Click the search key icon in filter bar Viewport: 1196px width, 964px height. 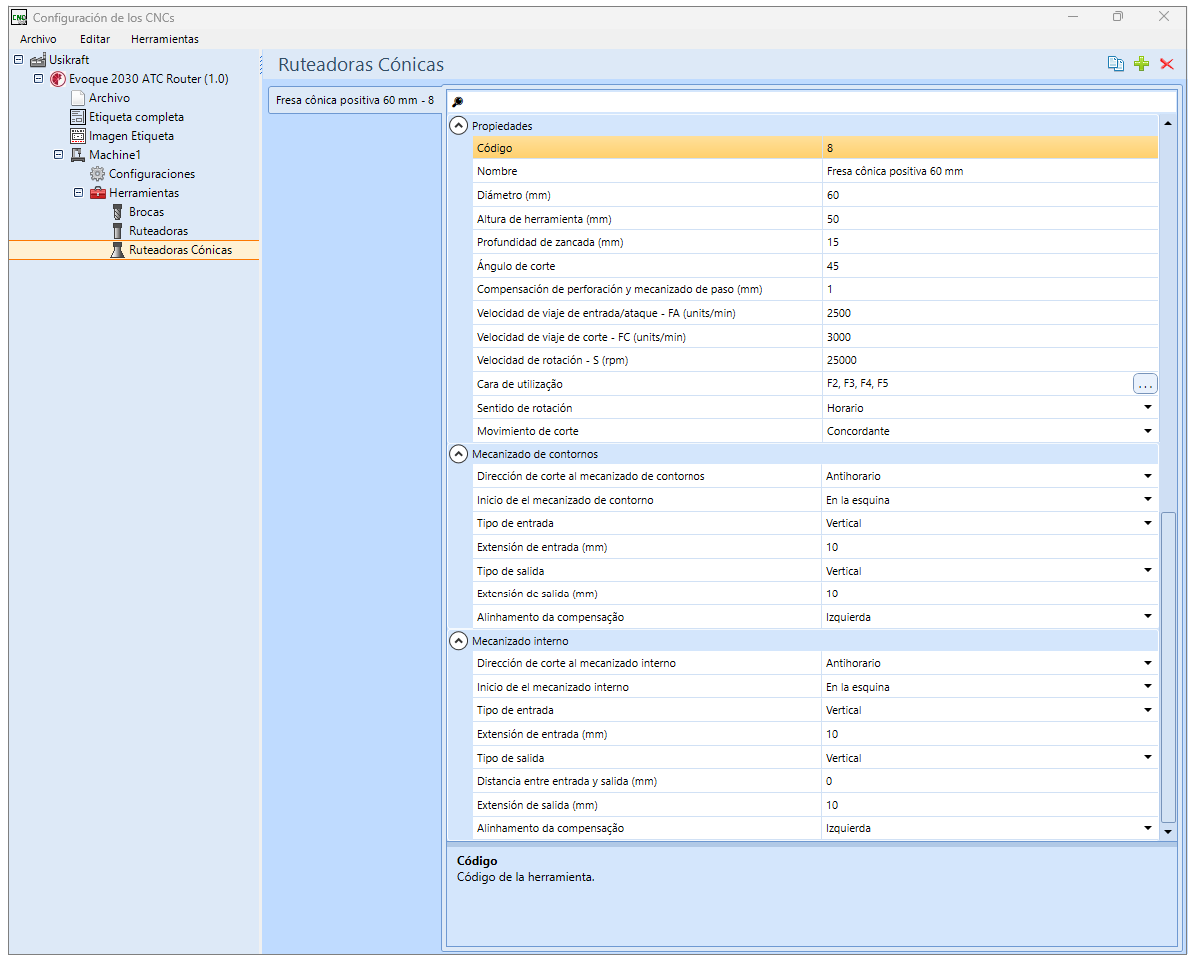click(x=458, y=101)
